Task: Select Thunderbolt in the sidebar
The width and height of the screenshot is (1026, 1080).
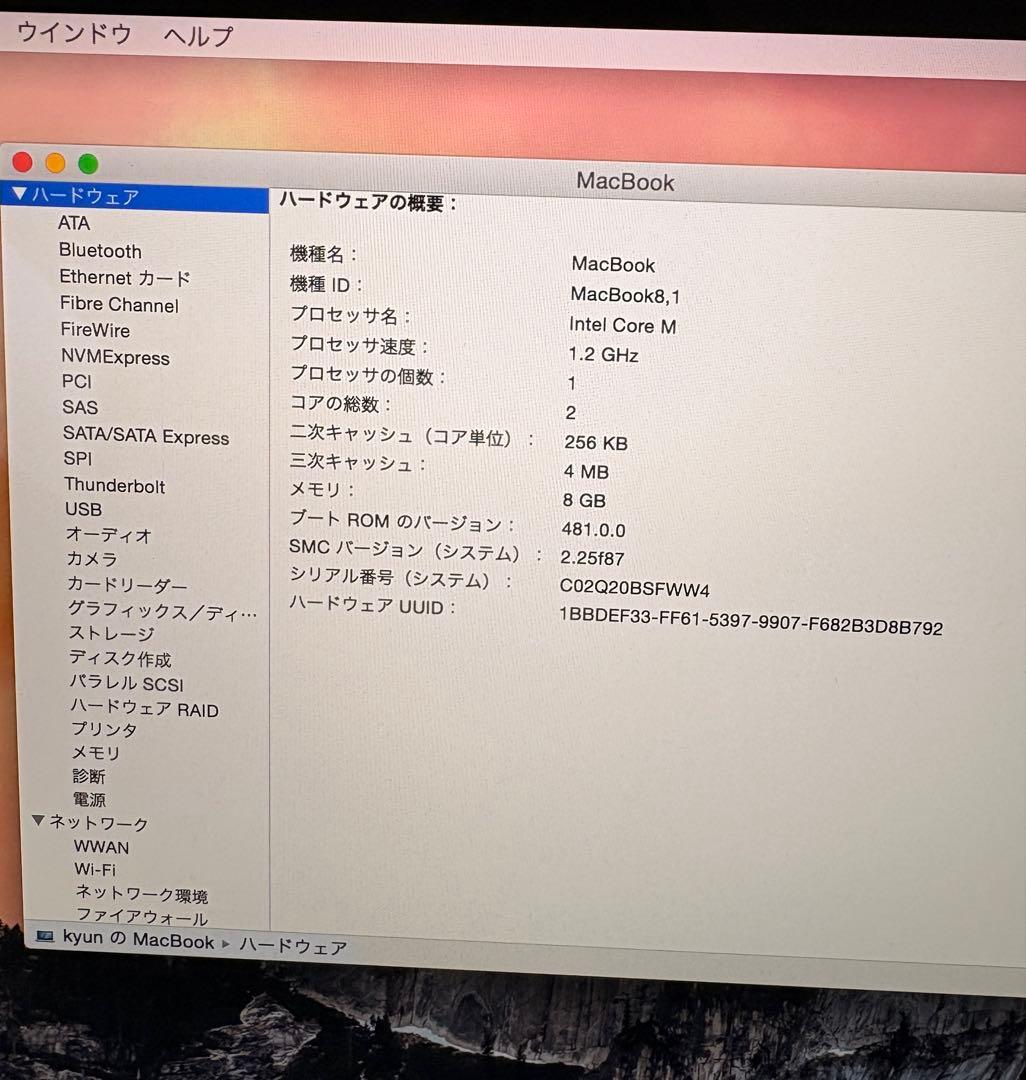Action: pyautogui.click(x=114, y=486)
